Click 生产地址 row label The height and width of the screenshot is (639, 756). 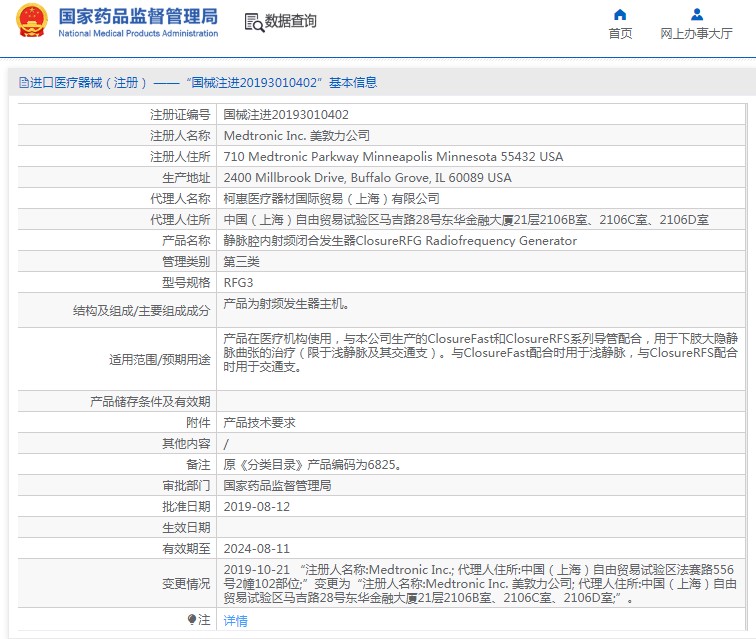point(186,177)
